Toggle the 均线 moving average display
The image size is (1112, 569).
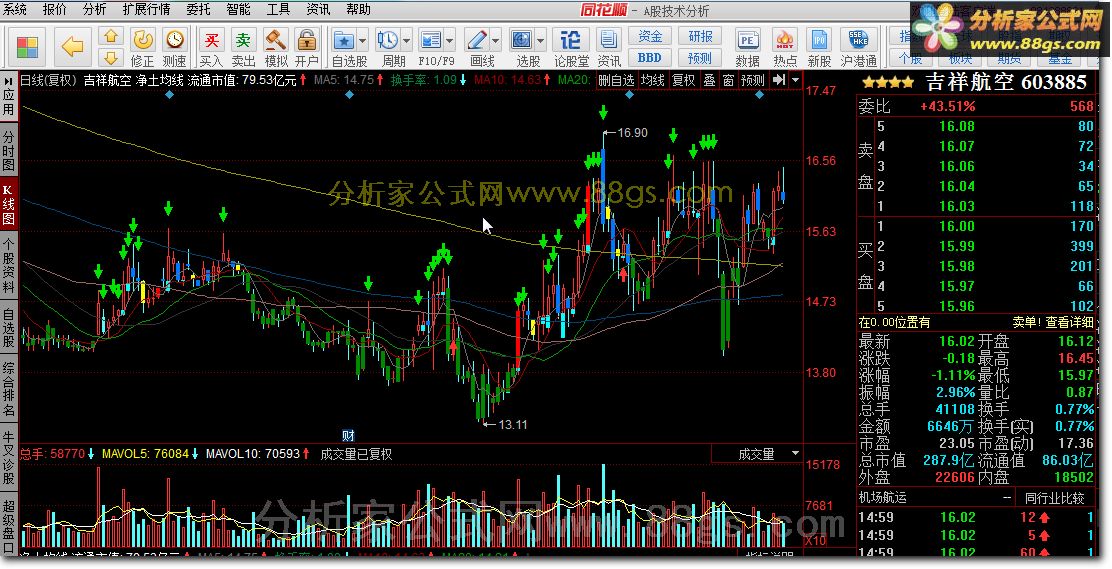point(652,80)
